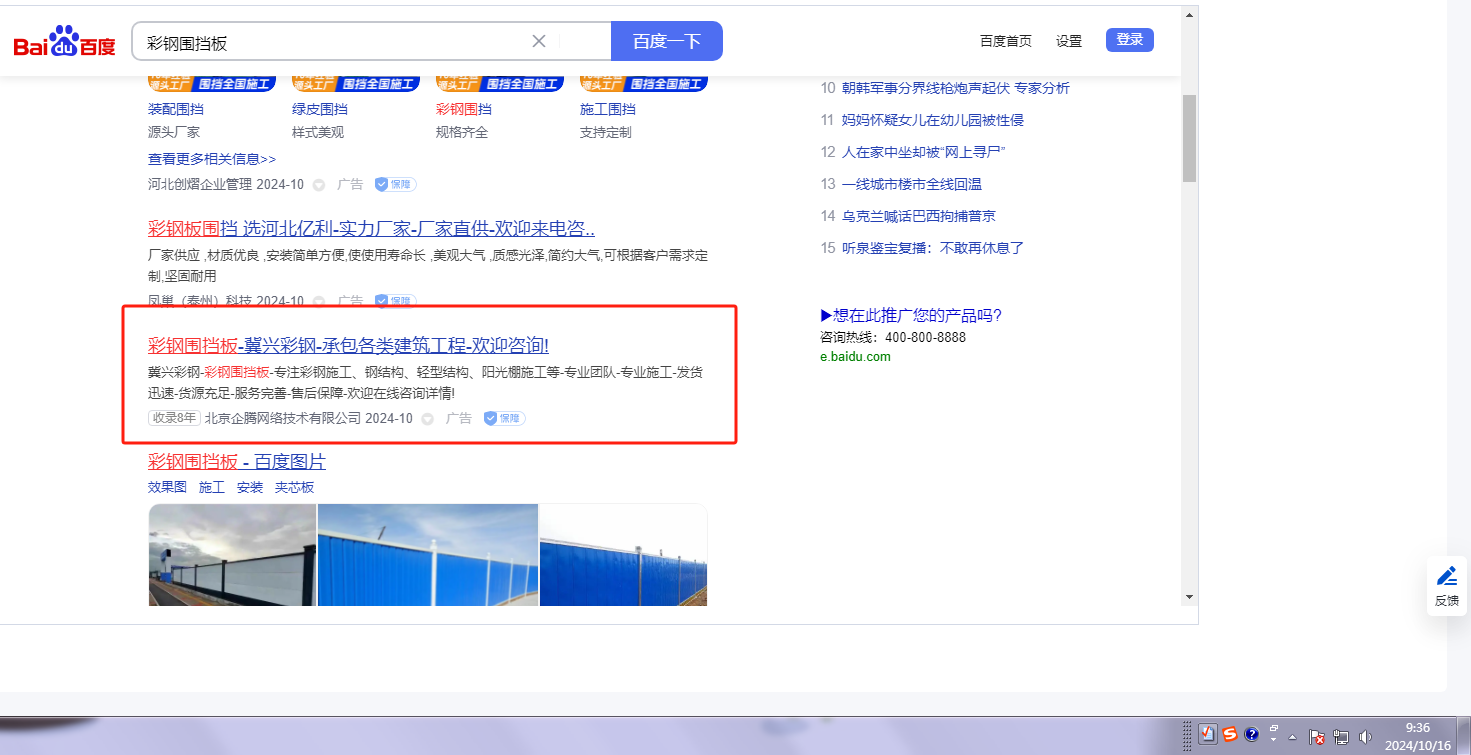This screenshot has width=1471, height=755.
Task: Open Sogou input method tray icon
Action: (1230, 735)
